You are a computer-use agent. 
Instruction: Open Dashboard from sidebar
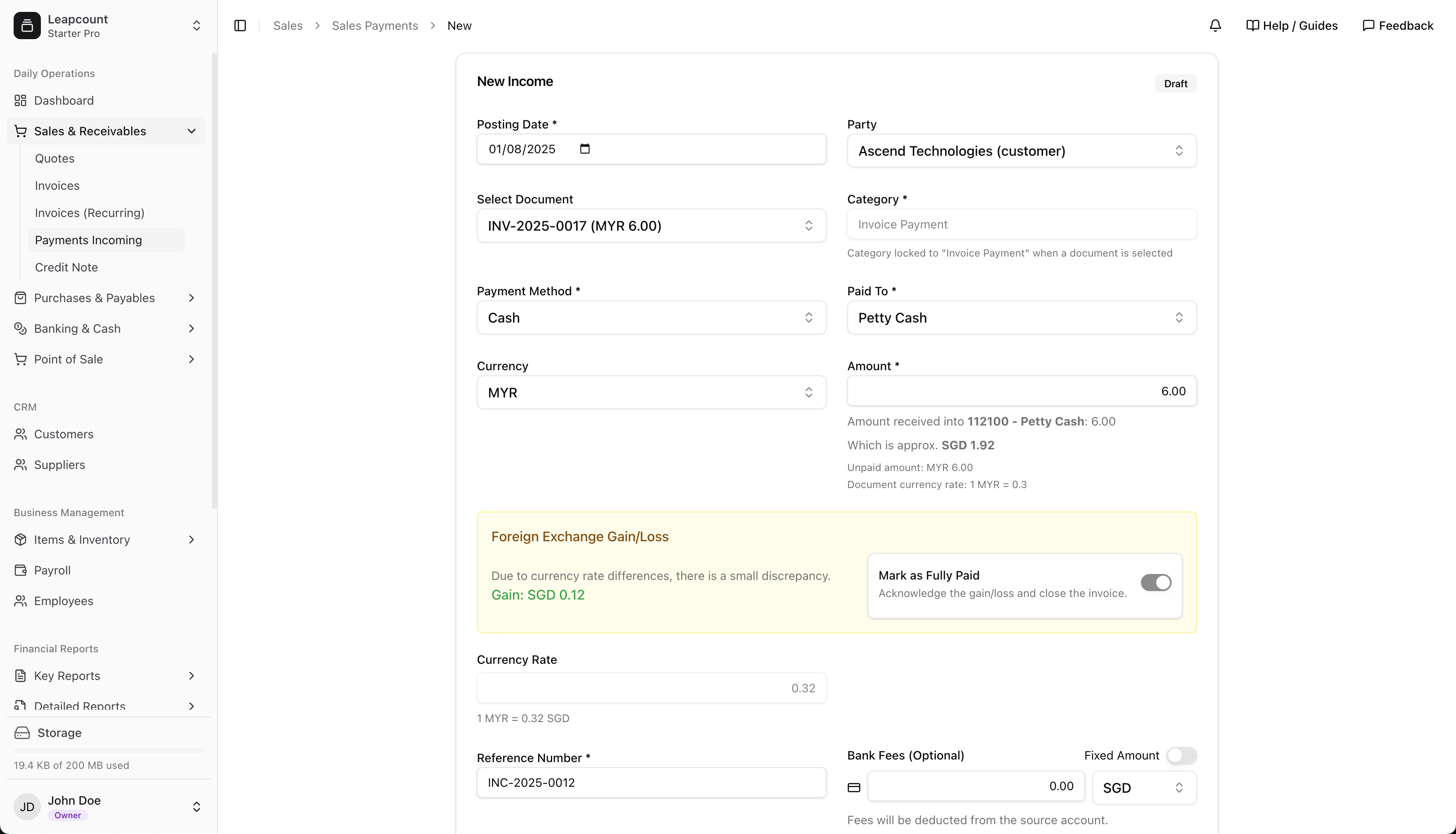106,100
